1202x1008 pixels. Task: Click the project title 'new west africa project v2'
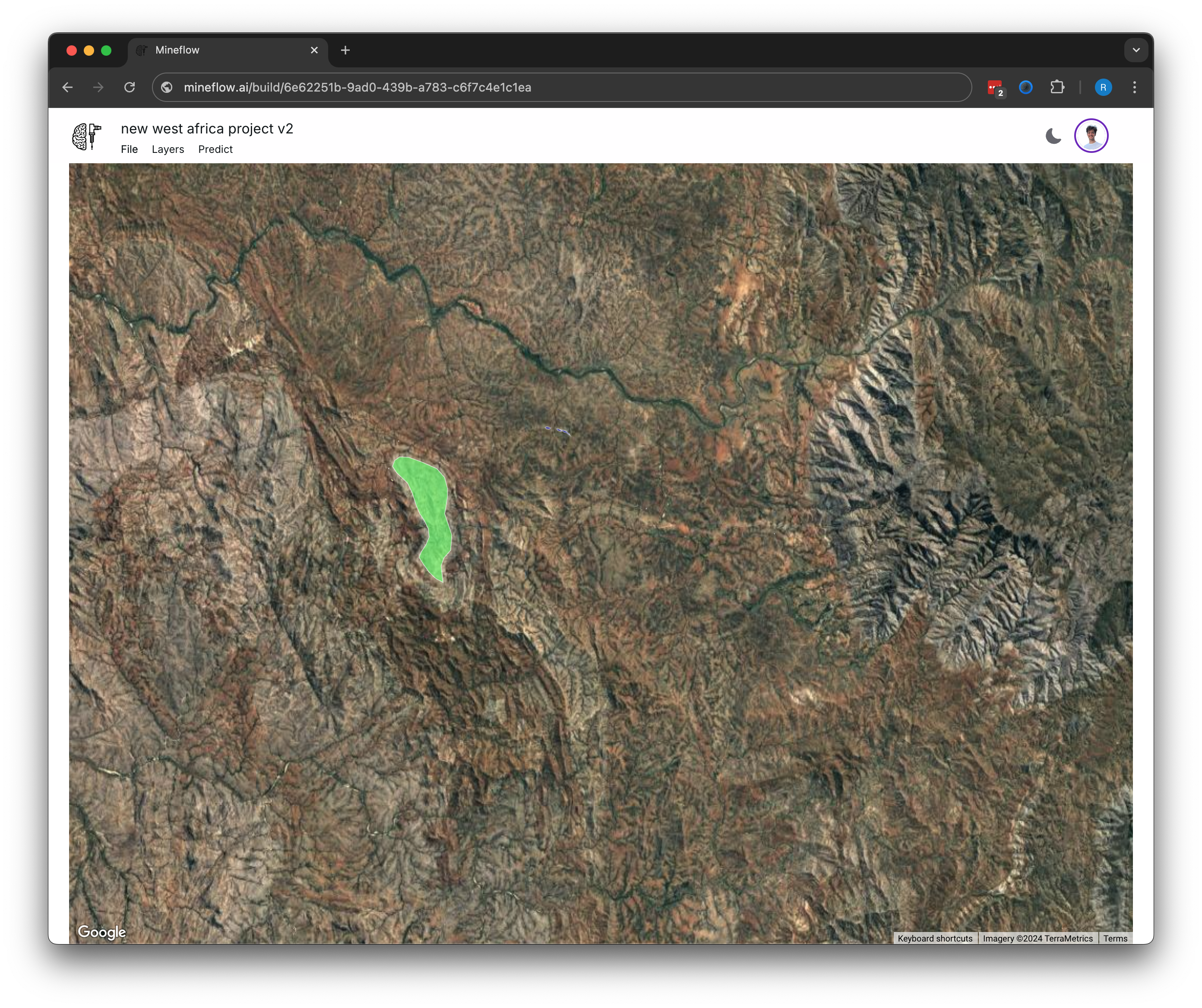207,129
